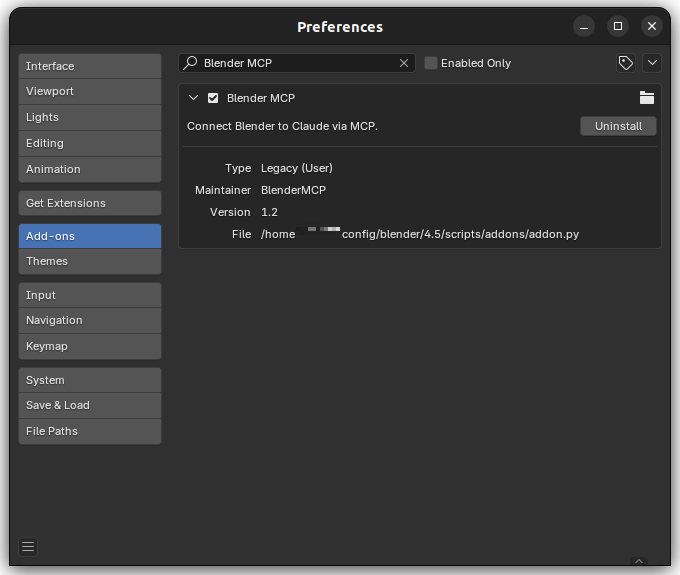The width and height of the screenshot is (680, 575).
Task: Open Animation preferences
Action: point(90,169)
